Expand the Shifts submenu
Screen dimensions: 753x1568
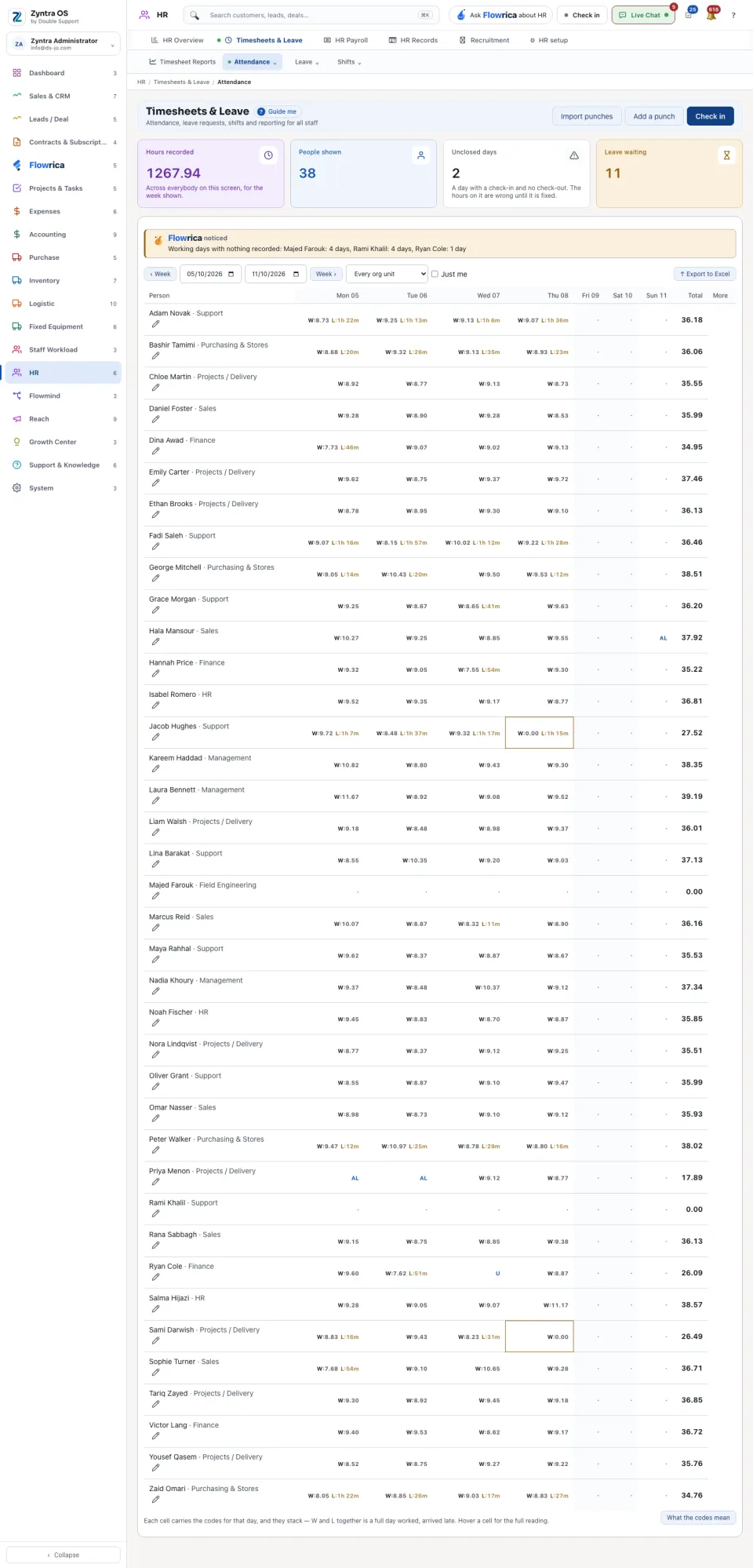(x=349, y=62)
